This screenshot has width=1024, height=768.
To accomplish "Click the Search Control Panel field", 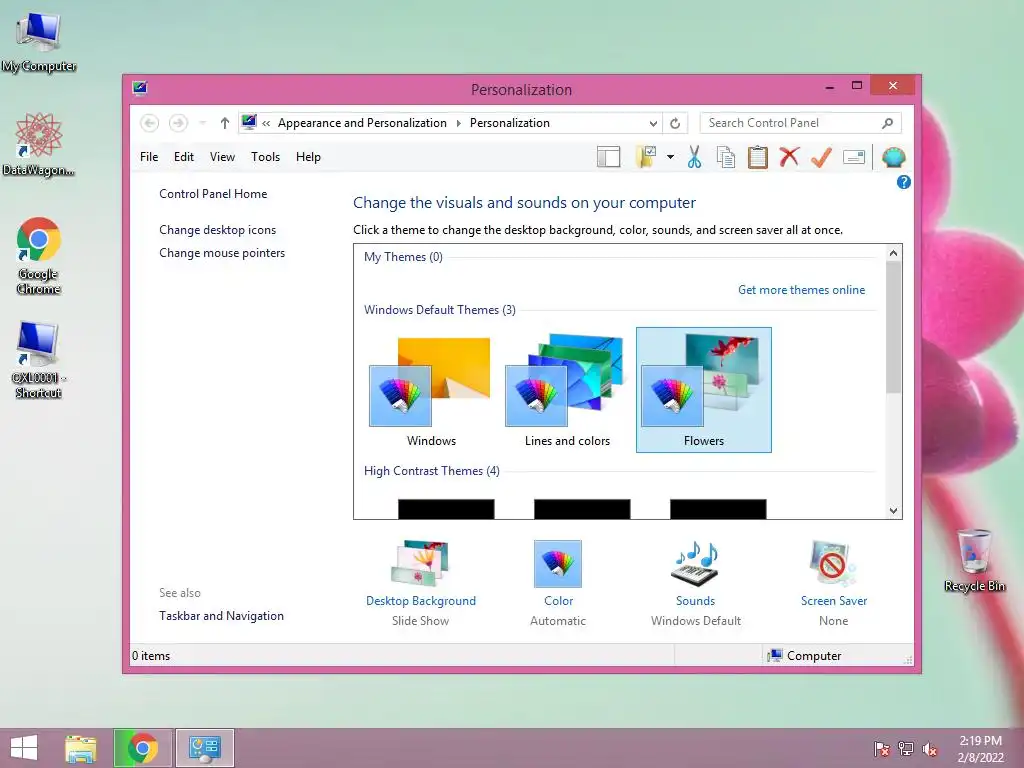I will click(x=801, y=123).
